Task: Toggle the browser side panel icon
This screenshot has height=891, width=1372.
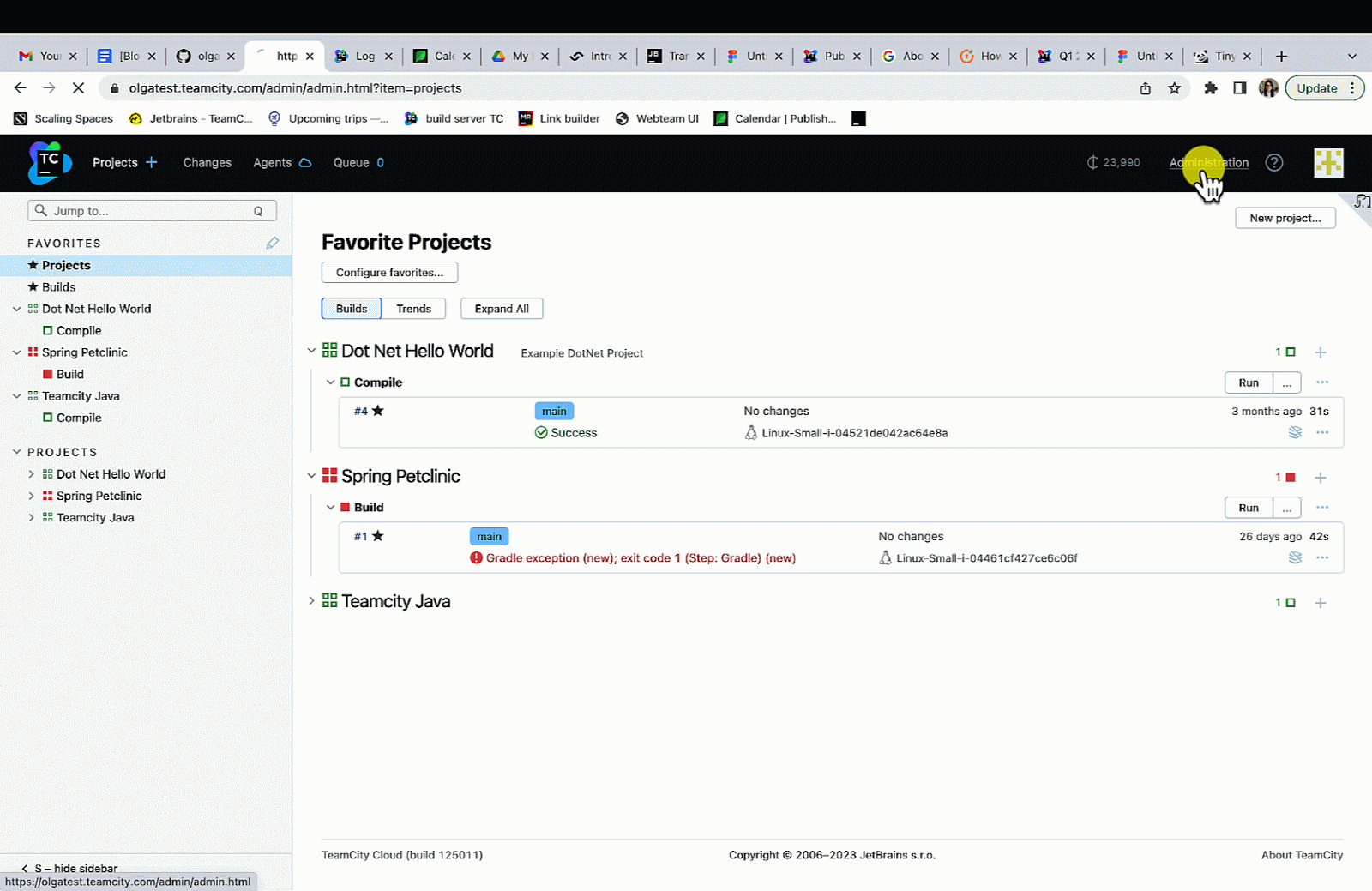Action: click(1240, 87)
